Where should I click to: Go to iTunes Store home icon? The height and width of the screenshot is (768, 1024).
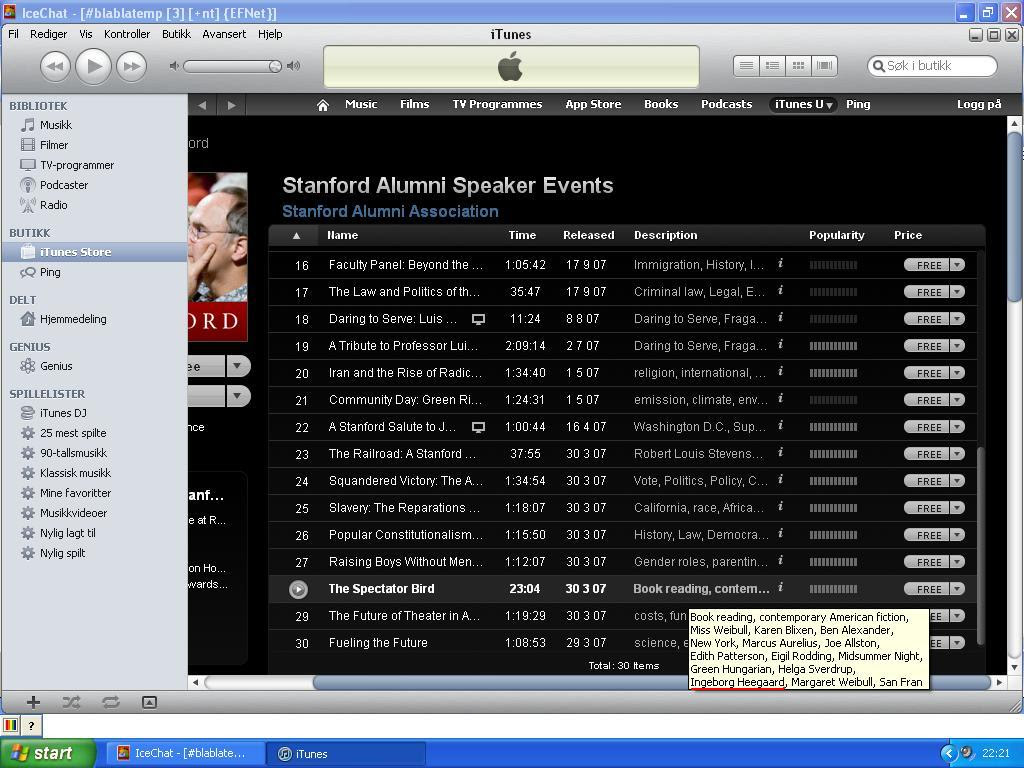point(323,105)
